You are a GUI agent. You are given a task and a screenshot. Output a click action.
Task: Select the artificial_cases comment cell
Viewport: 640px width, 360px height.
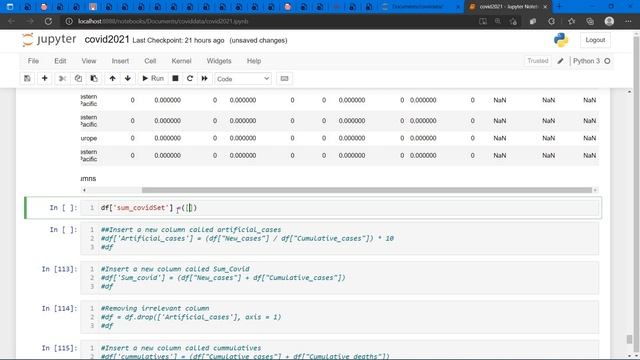click(339, 238)
